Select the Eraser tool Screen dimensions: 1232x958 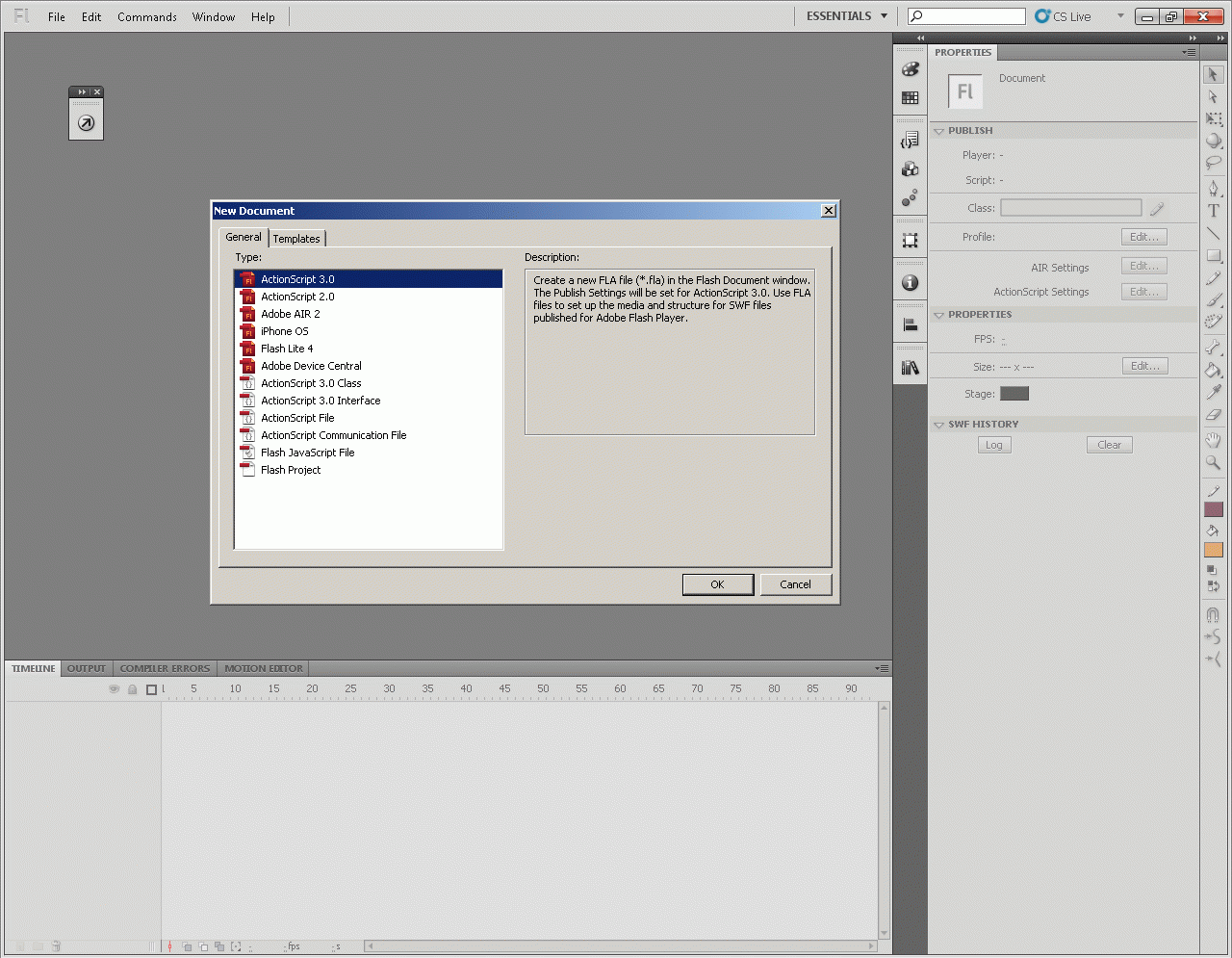(x=1213, y=415)
